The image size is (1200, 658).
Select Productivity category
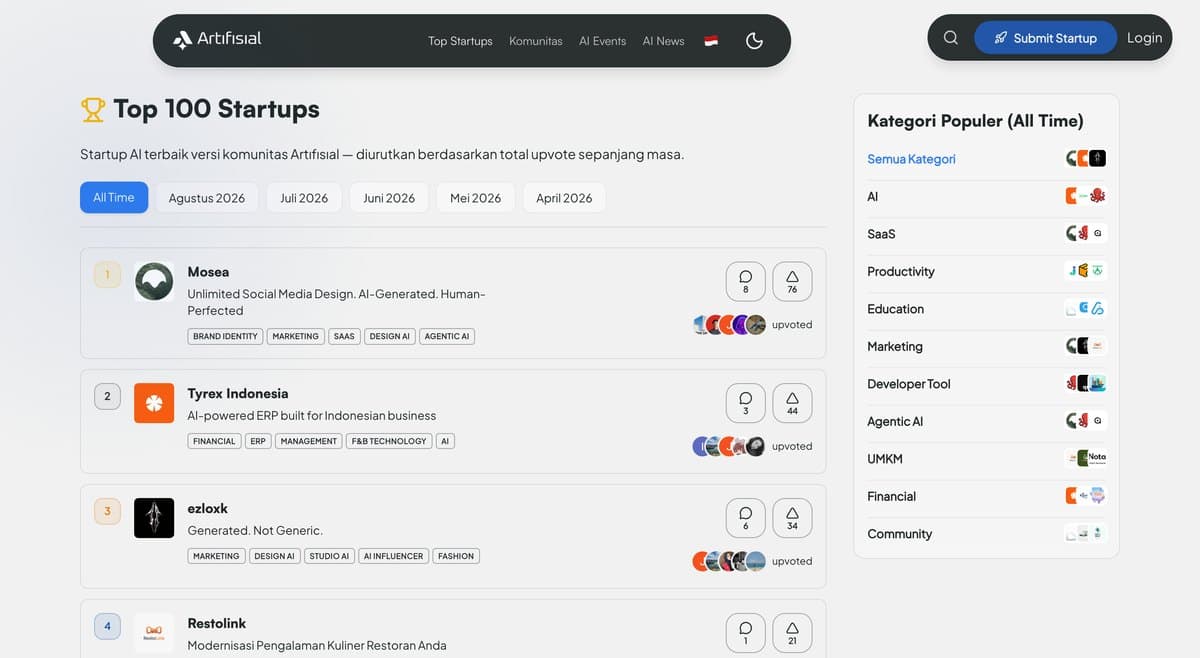point(901,272)
